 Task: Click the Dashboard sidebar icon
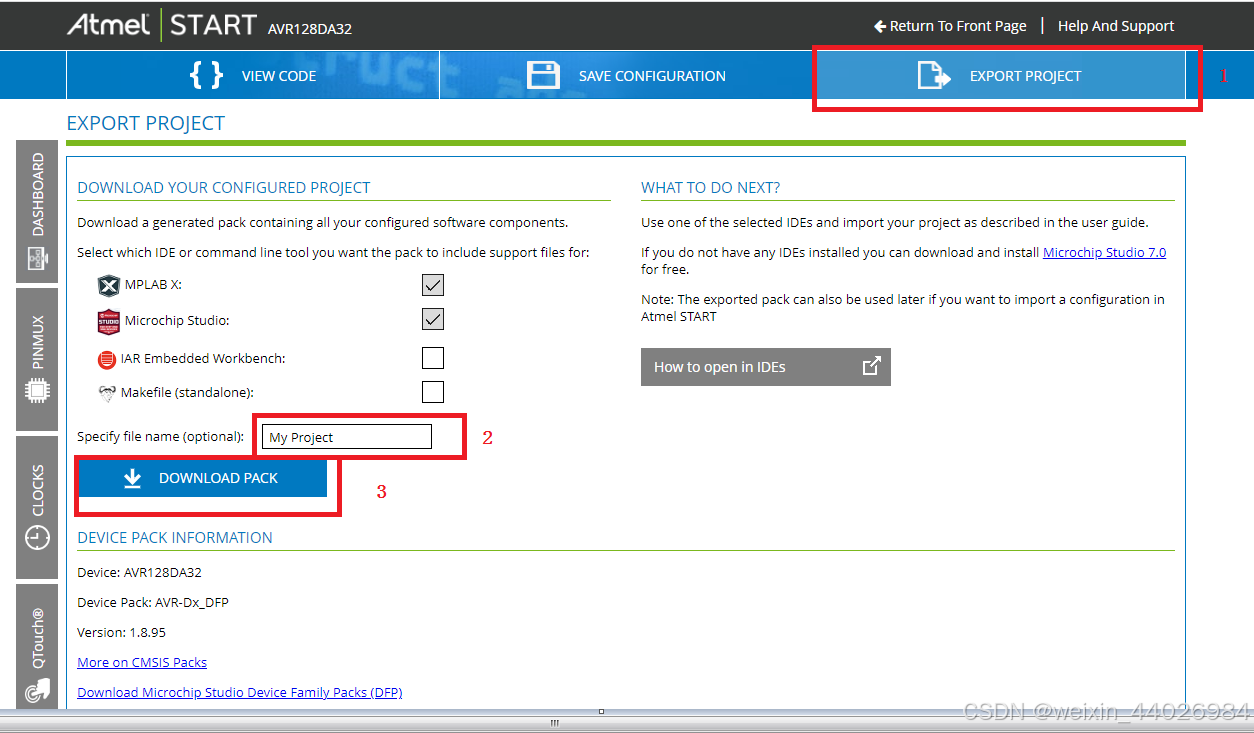tap(37, 261)
